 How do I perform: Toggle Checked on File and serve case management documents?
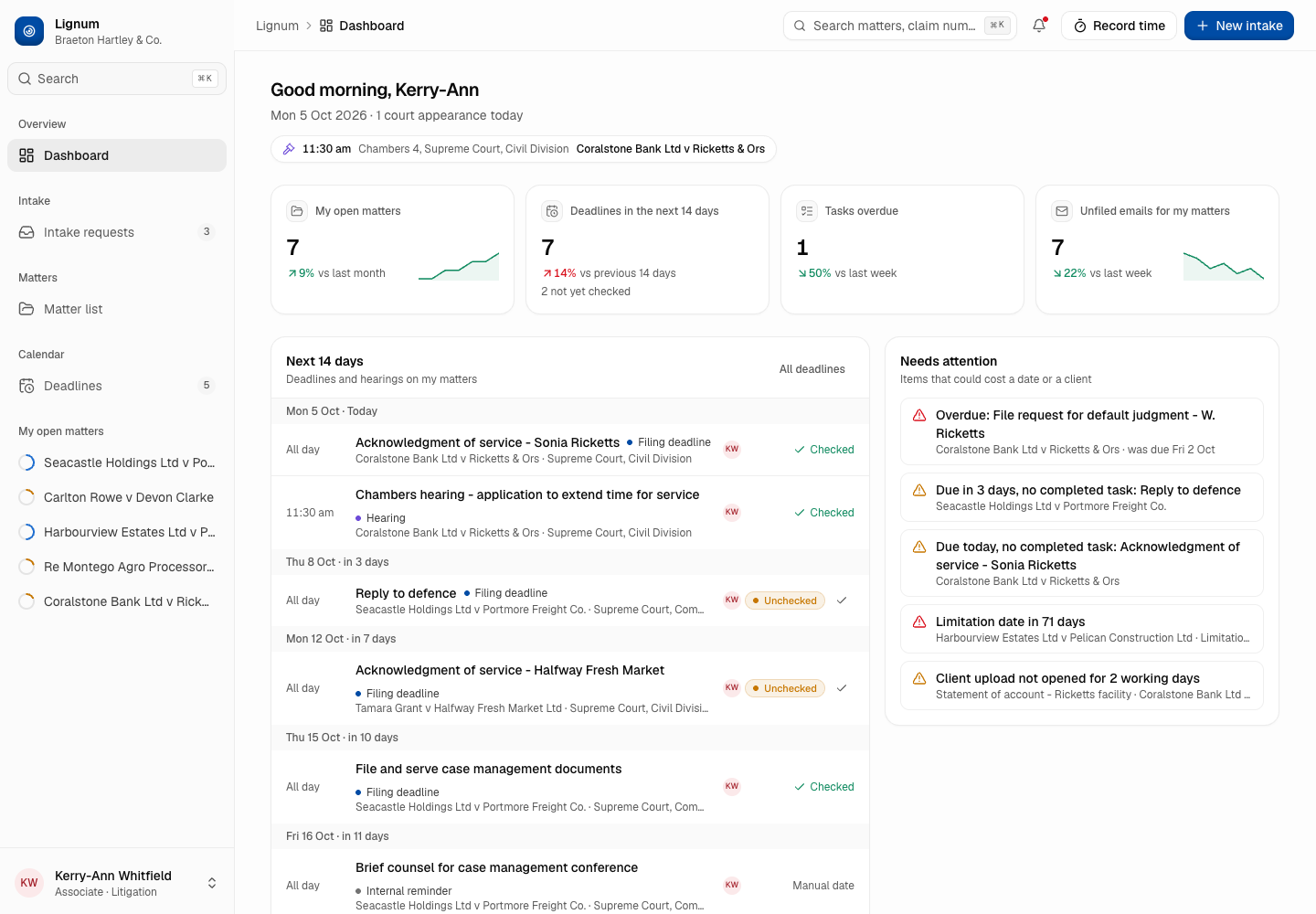[x=824, y=787]
